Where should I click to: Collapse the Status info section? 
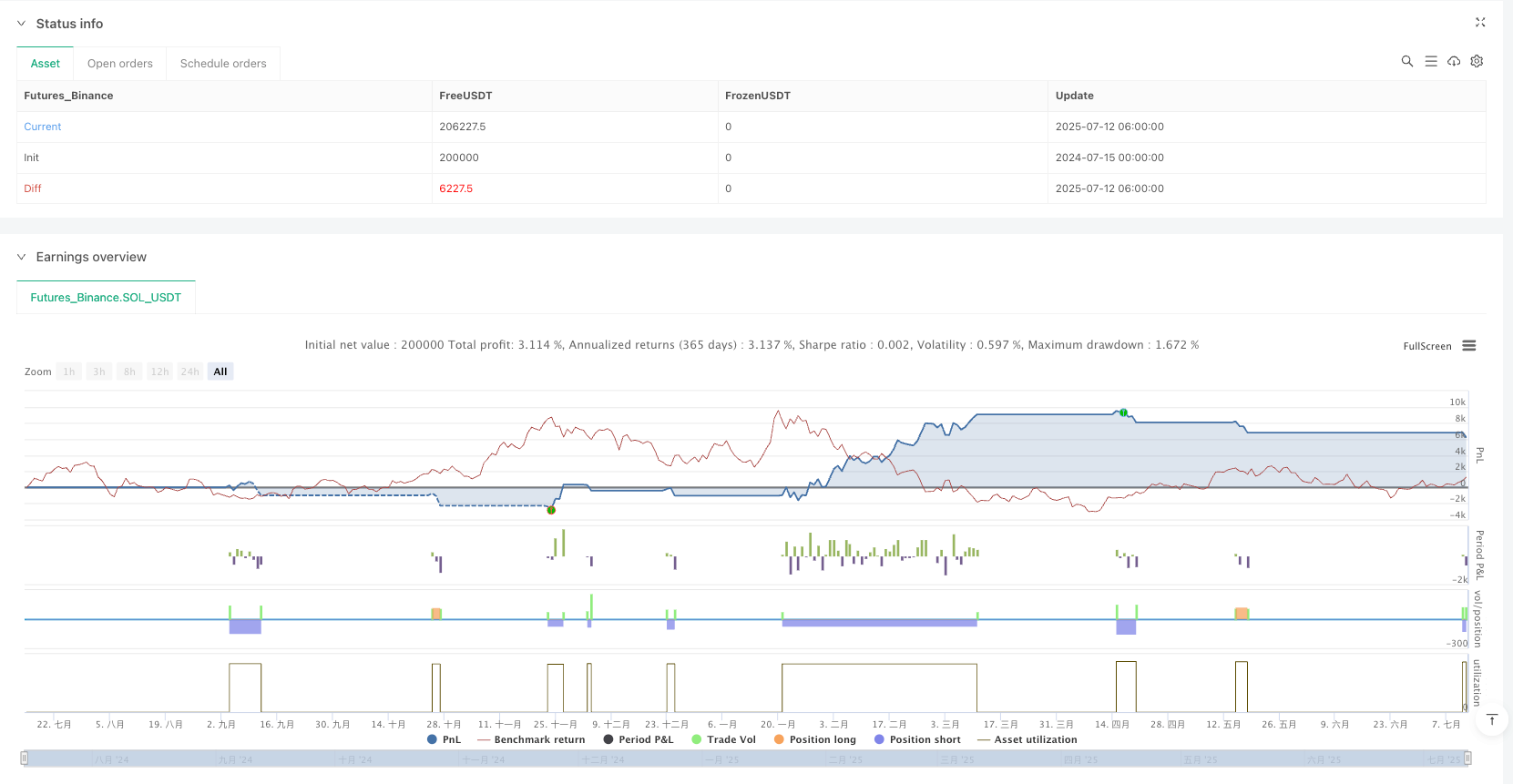[x=21, y=24]
